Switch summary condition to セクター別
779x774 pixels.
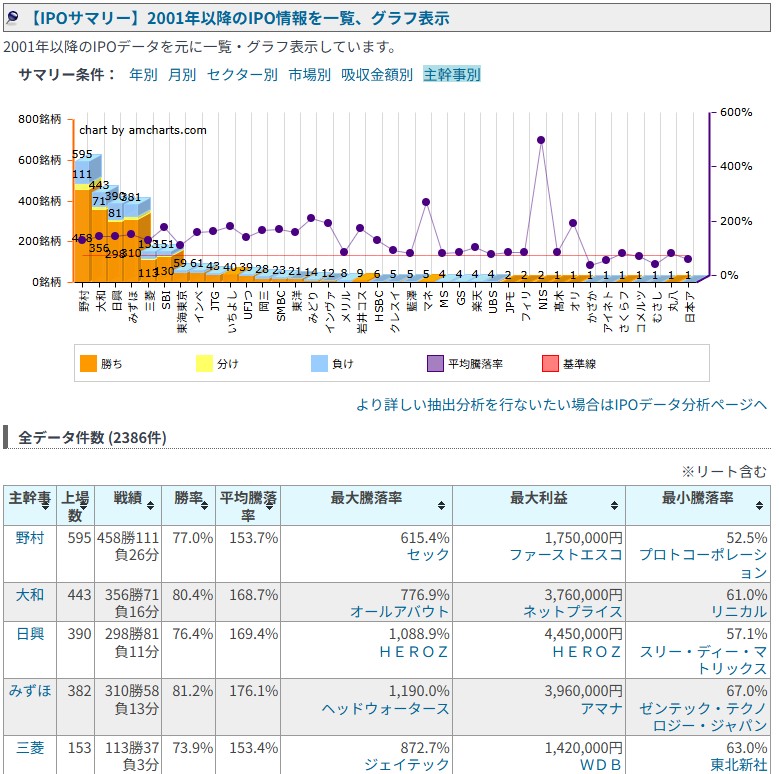[242, 74]
